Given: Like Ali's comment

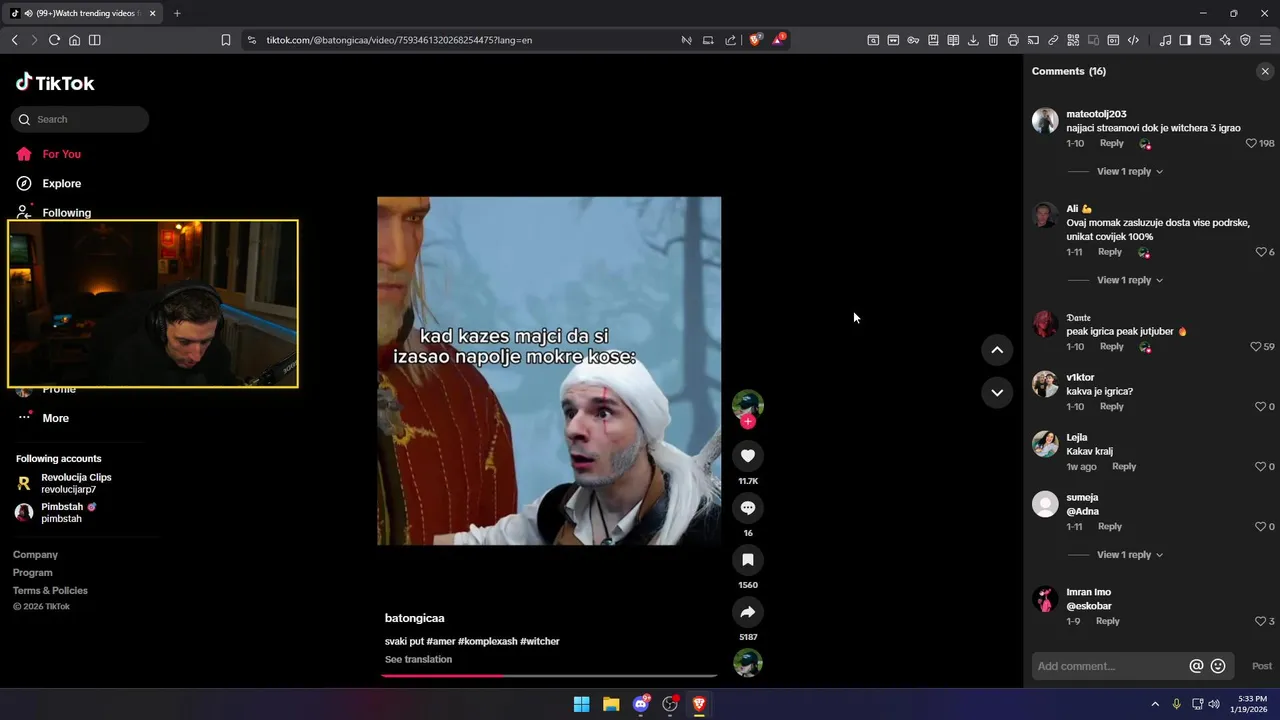Looking at the screenshot, I should tap(1261, 252).
